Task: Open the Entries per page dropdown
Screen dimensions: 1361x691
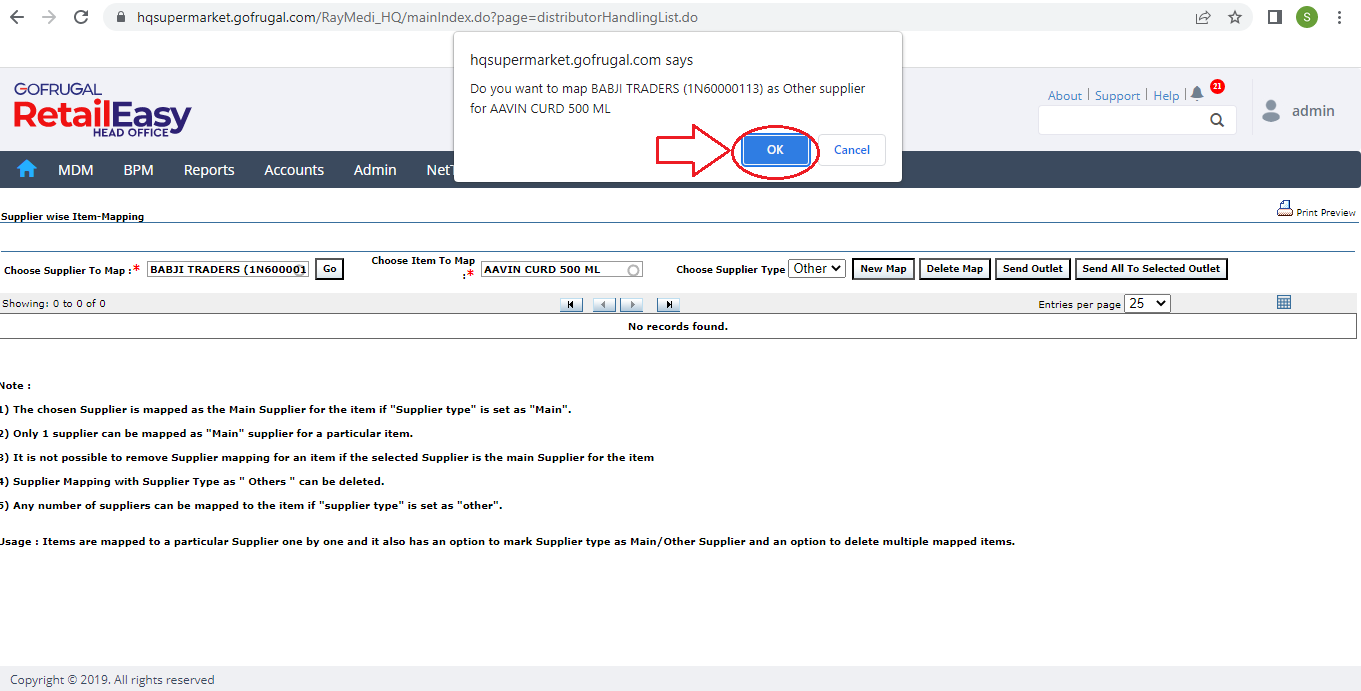Action: pyautogui.click(x=1147, y=303)
